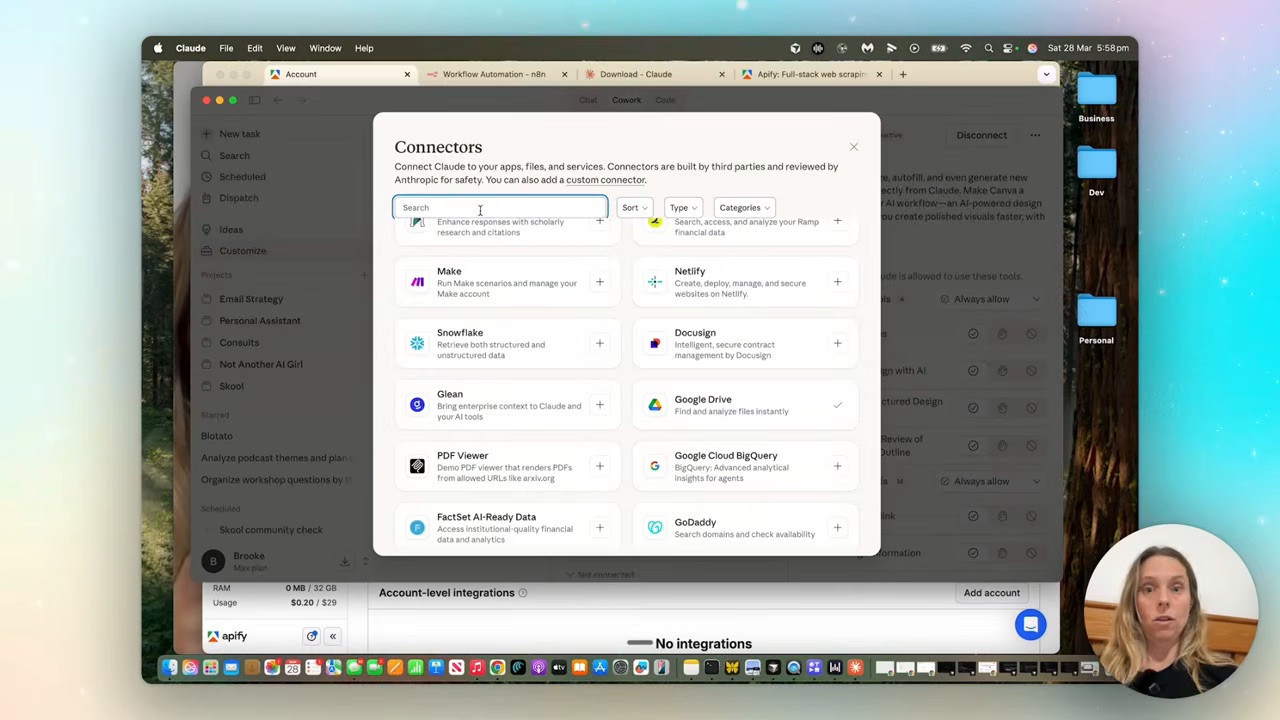Open the Sort dropdown
The width and height of the screenshot is (1280, 720).
pyautogui.click(x=634, y=207)
